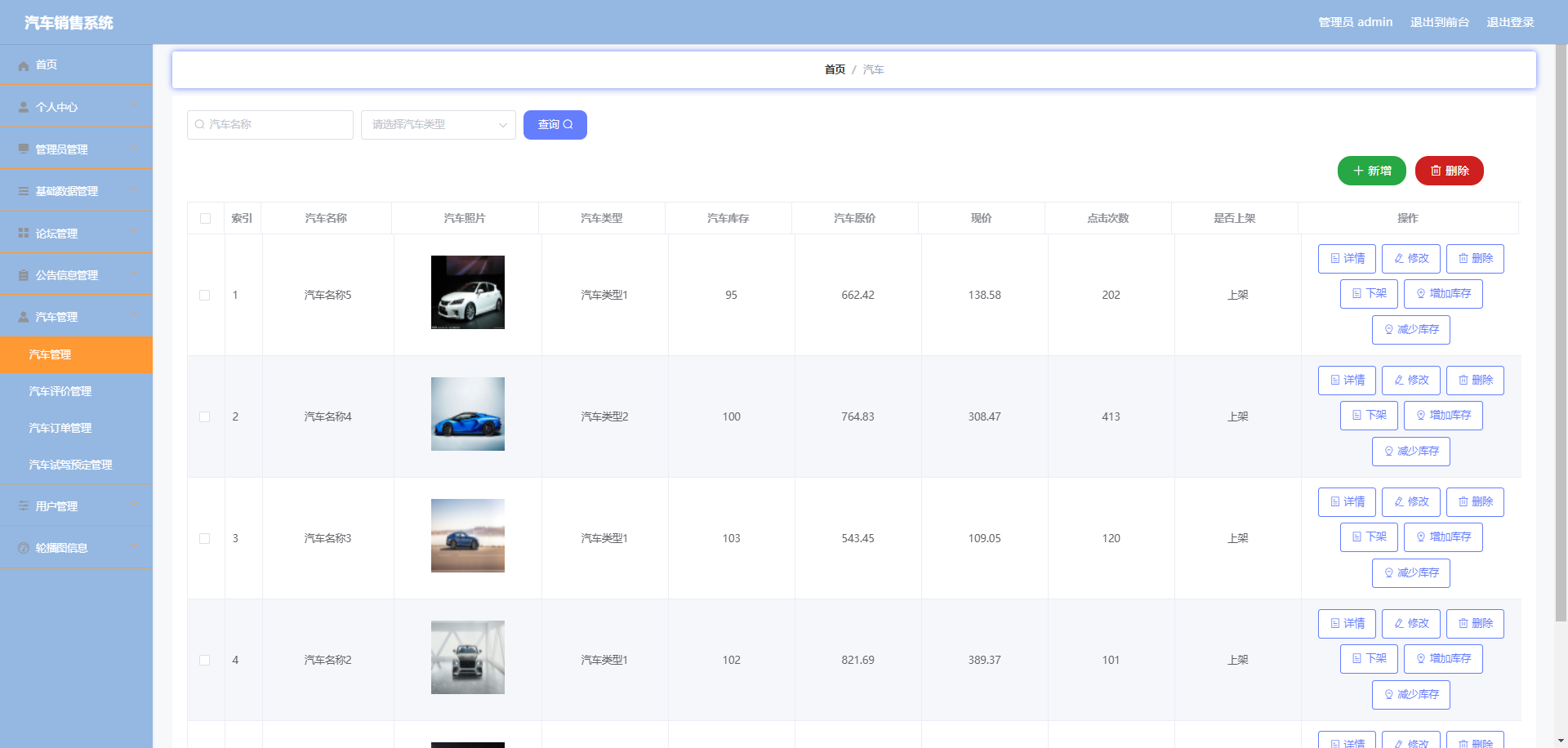Click the 413 click count cell
This screenshot has height=748, width=1568.
click(1111, 416)
